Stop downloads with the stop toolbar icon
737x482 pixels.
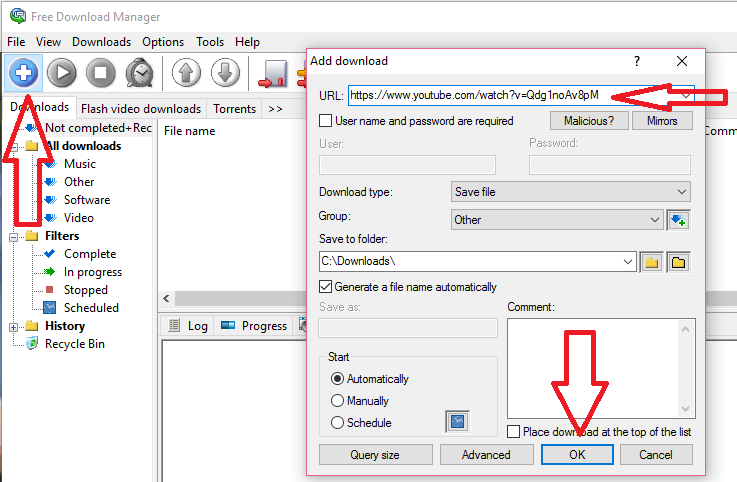[101, 73]
